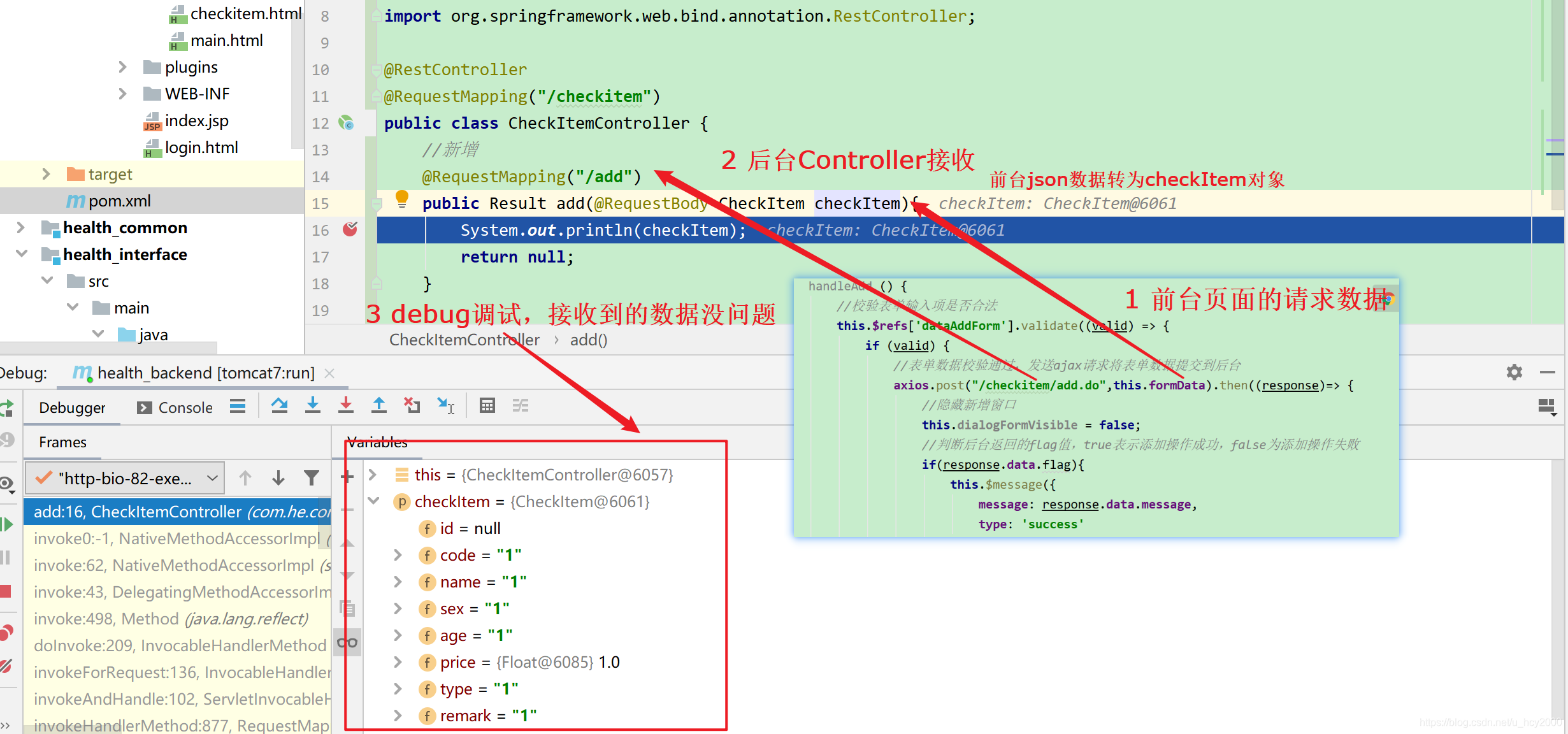Viewport: 1568px width, 734px height.
Task: Click Force Step Into icon
Action: click(345, 405)
